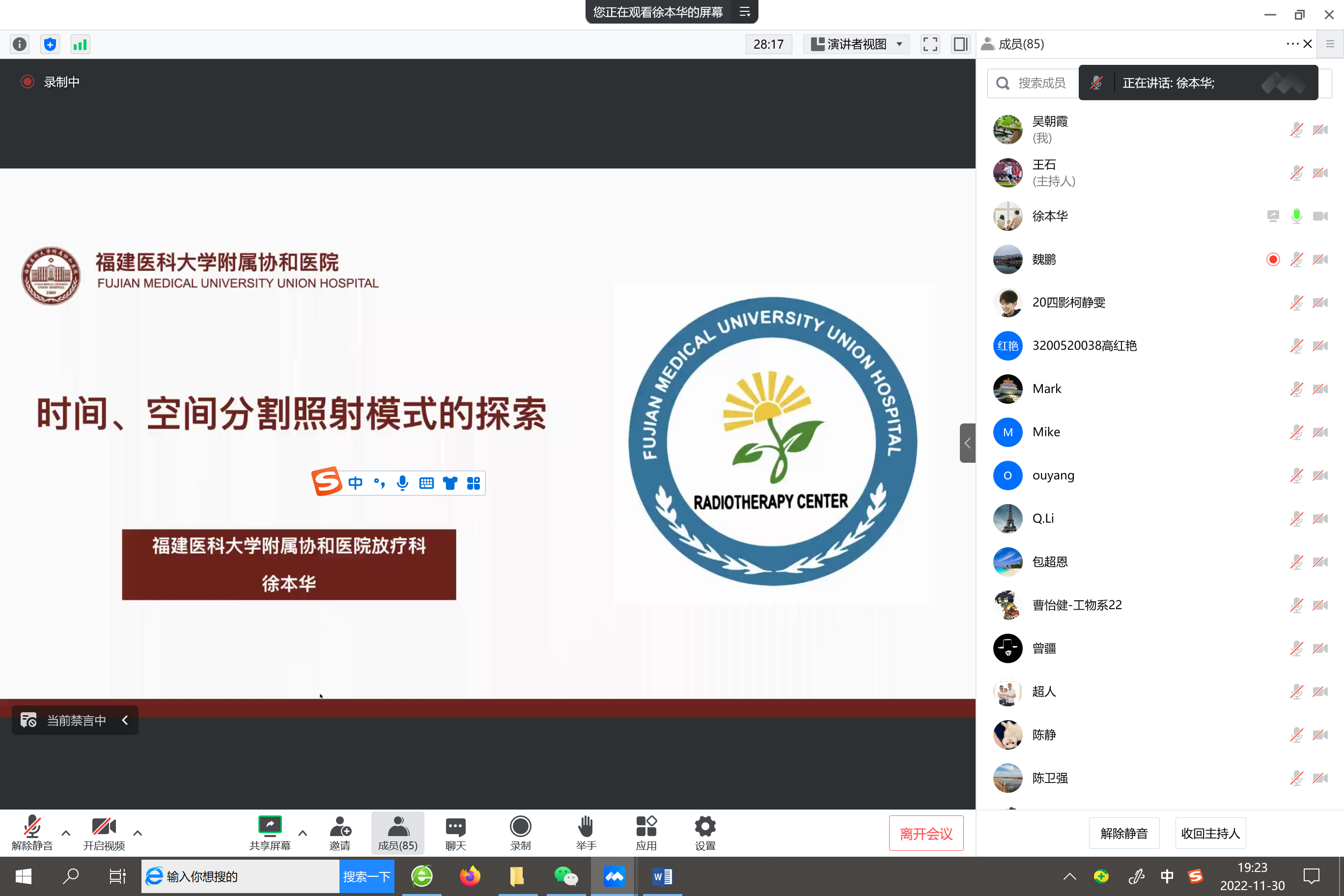Open Sogou soft keyboard icon
The width and height of the screenshot is (1344, 896).
coord(426,483)
